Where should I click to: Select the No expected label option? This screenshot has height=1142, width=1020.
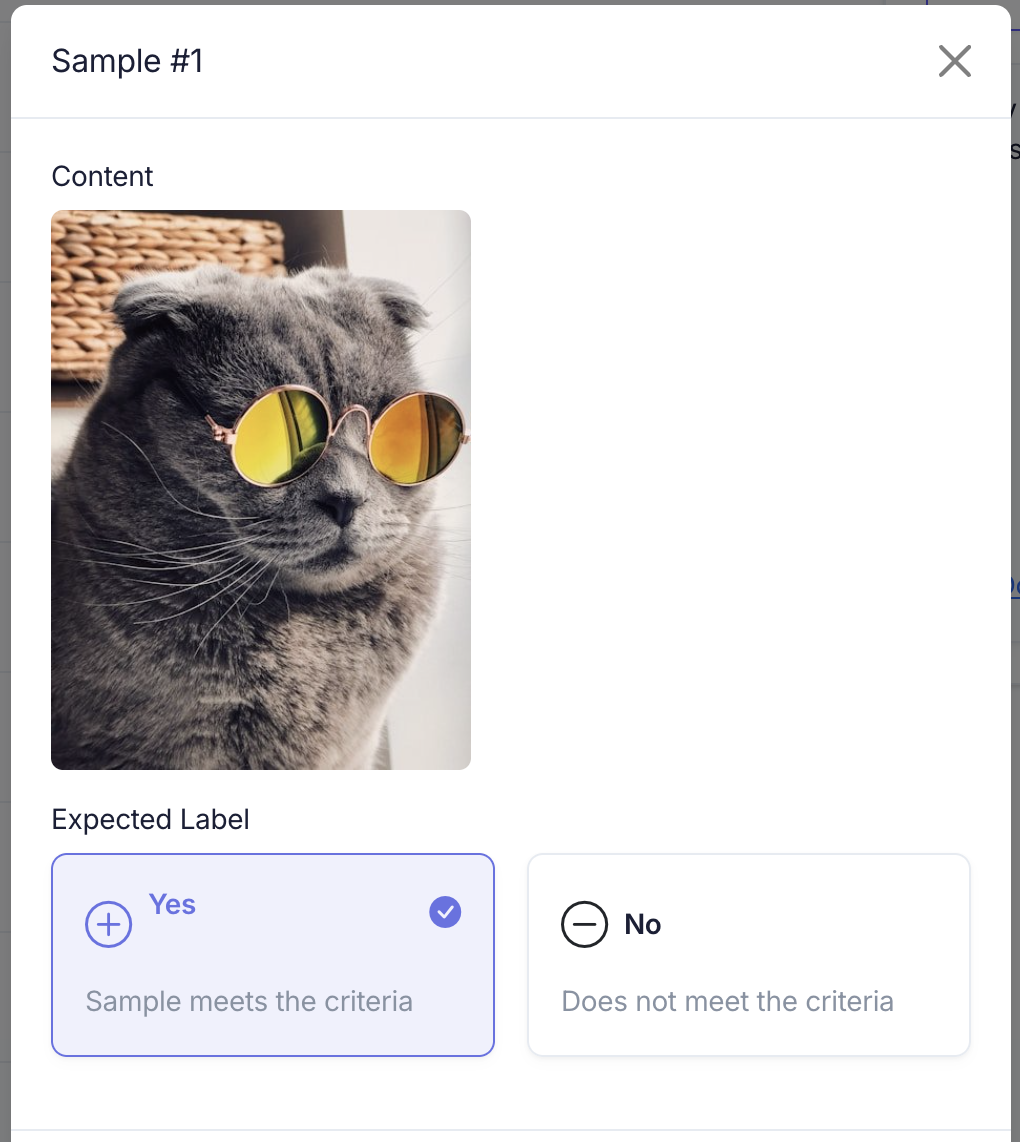coord(748,954)
